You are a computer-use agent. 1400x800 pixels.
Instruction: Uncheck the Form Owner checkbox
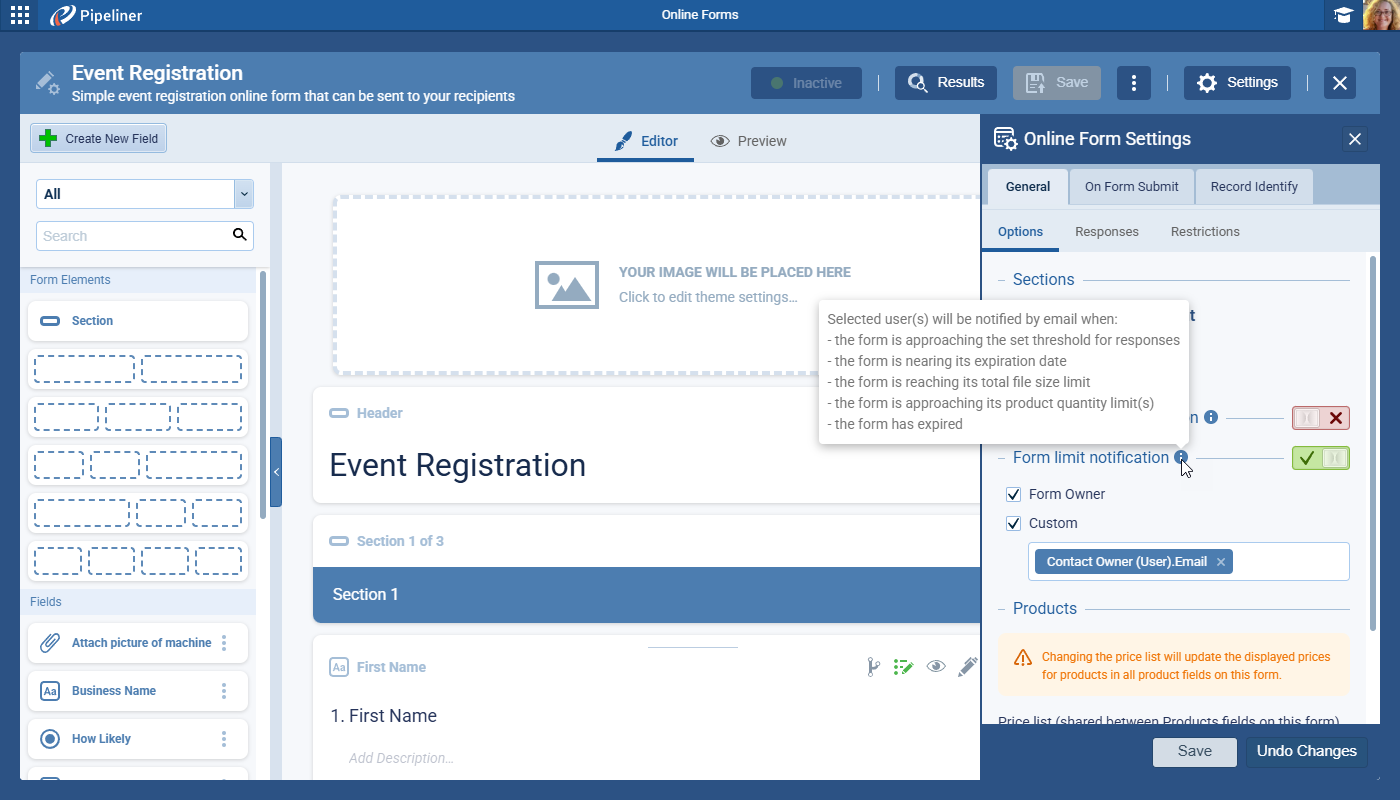[x=1014, y=494]
